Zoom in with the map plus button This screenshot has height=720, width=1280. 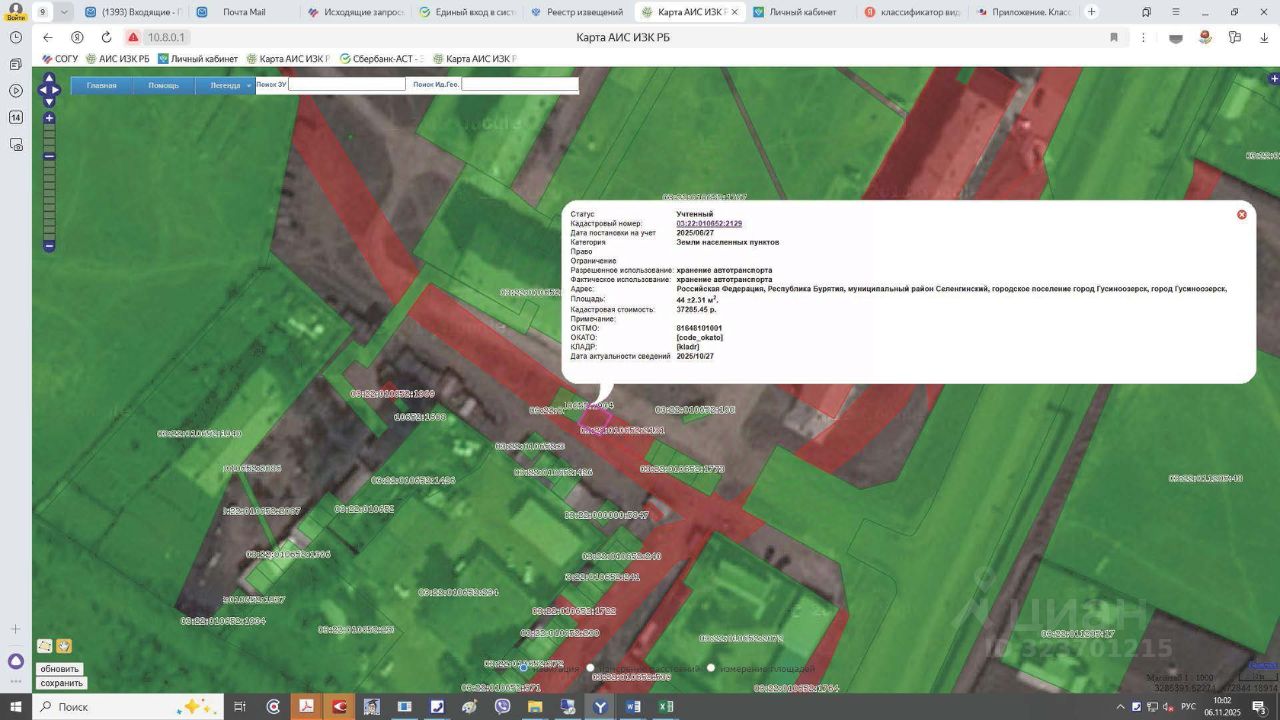click(49, 118)
